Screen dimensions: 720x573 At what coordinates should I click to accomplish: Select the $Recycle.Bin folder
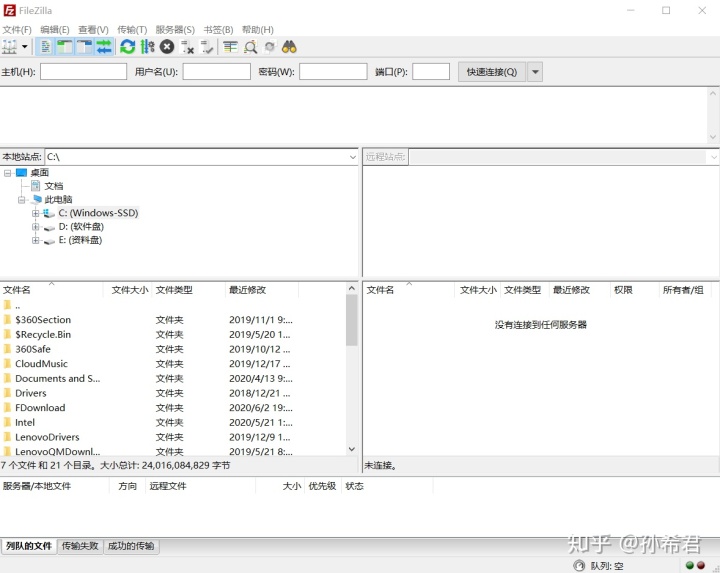click(43, 335)
